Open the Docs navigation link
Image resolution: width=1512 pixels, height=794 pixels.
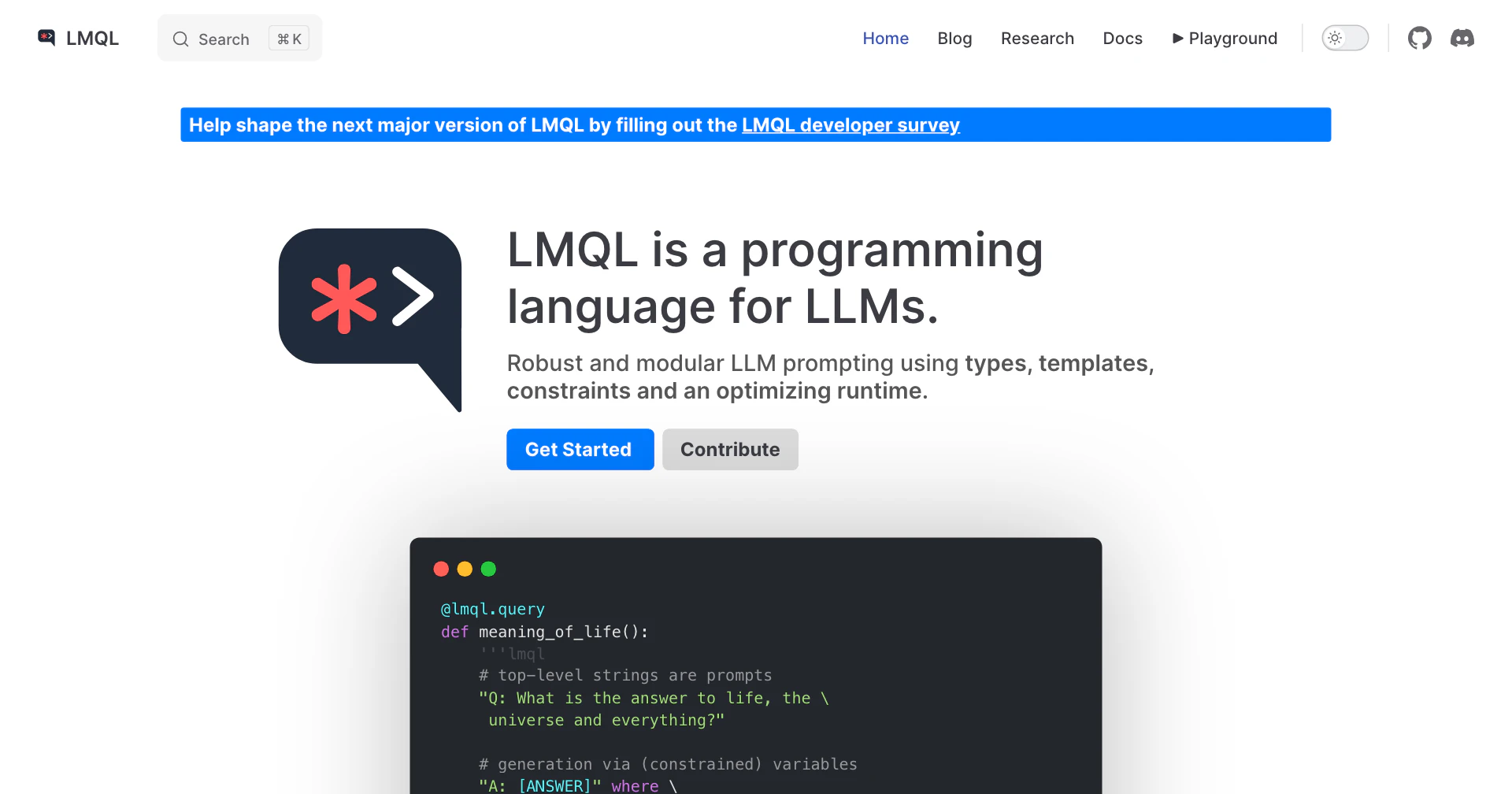tap(1122, 38)
